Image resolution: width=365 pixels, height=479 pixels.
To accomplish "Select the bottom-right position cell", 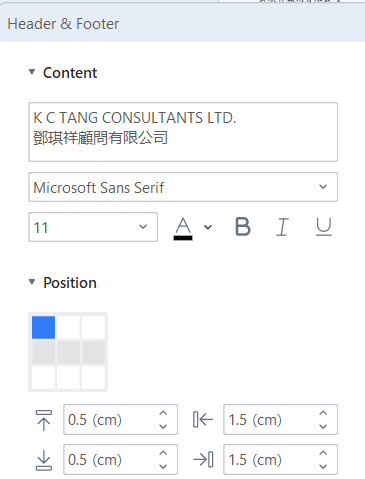I will click(x=93, y=377).
